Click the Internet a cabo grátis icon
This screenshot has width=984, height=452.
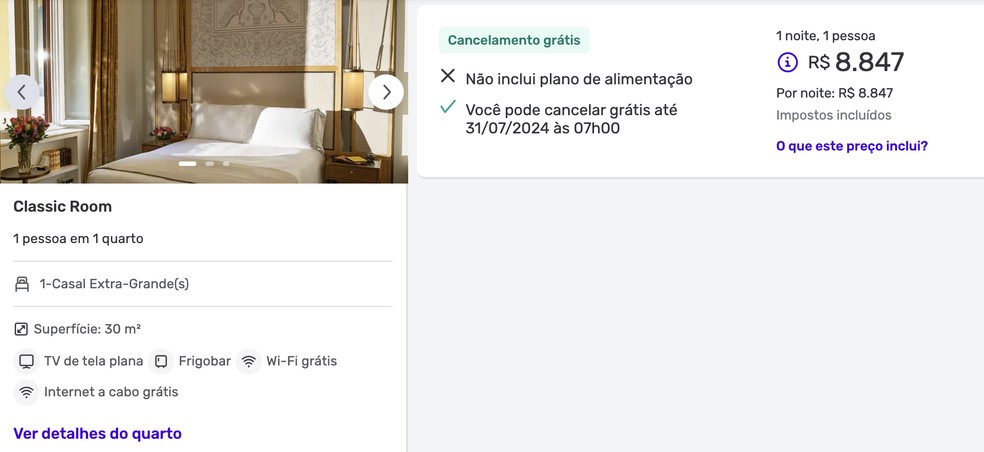click(x=26, y=392)
